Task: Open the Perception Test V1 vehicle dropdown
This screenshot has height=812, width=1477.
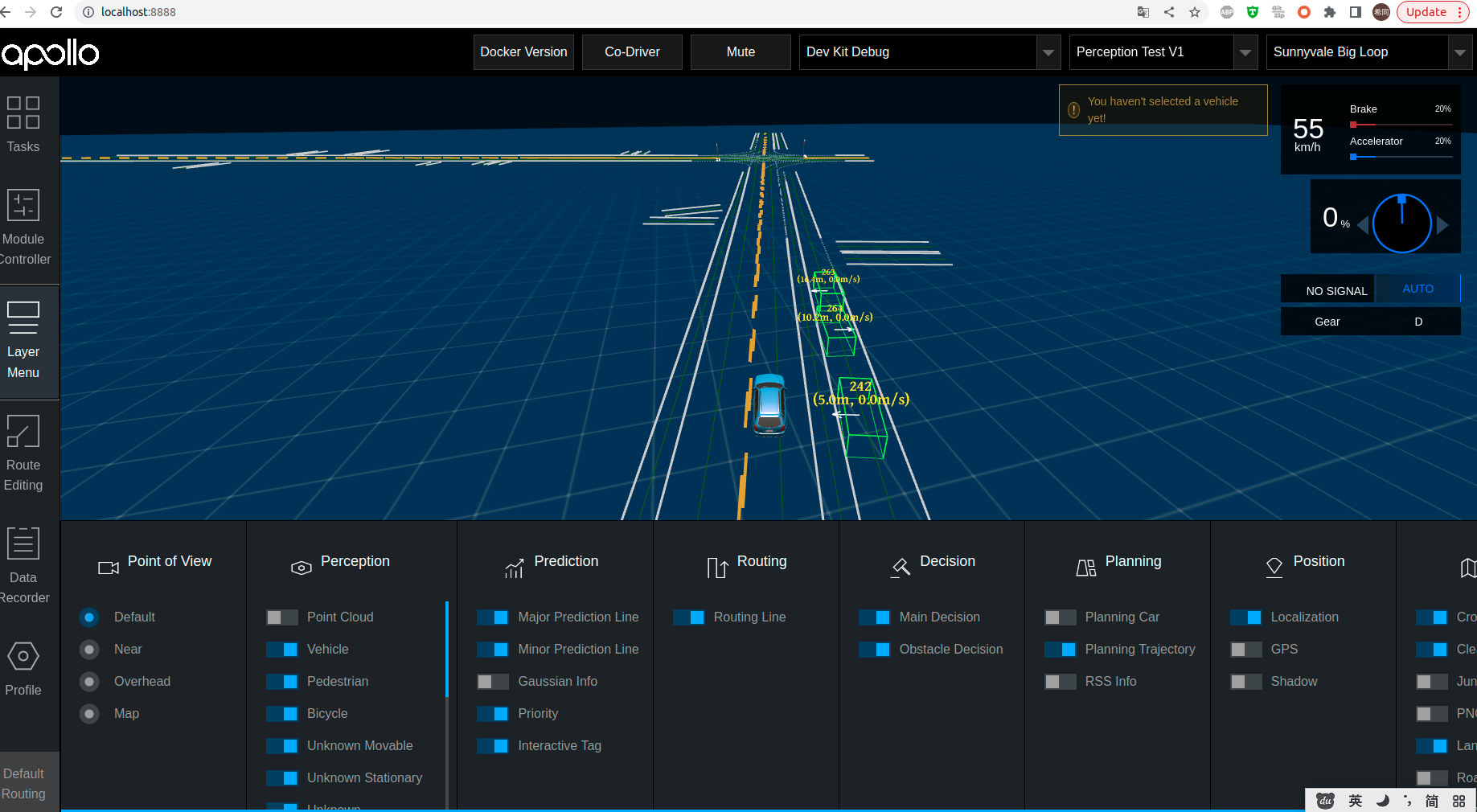Action: pyautogui.click(x=1163, y=52)
